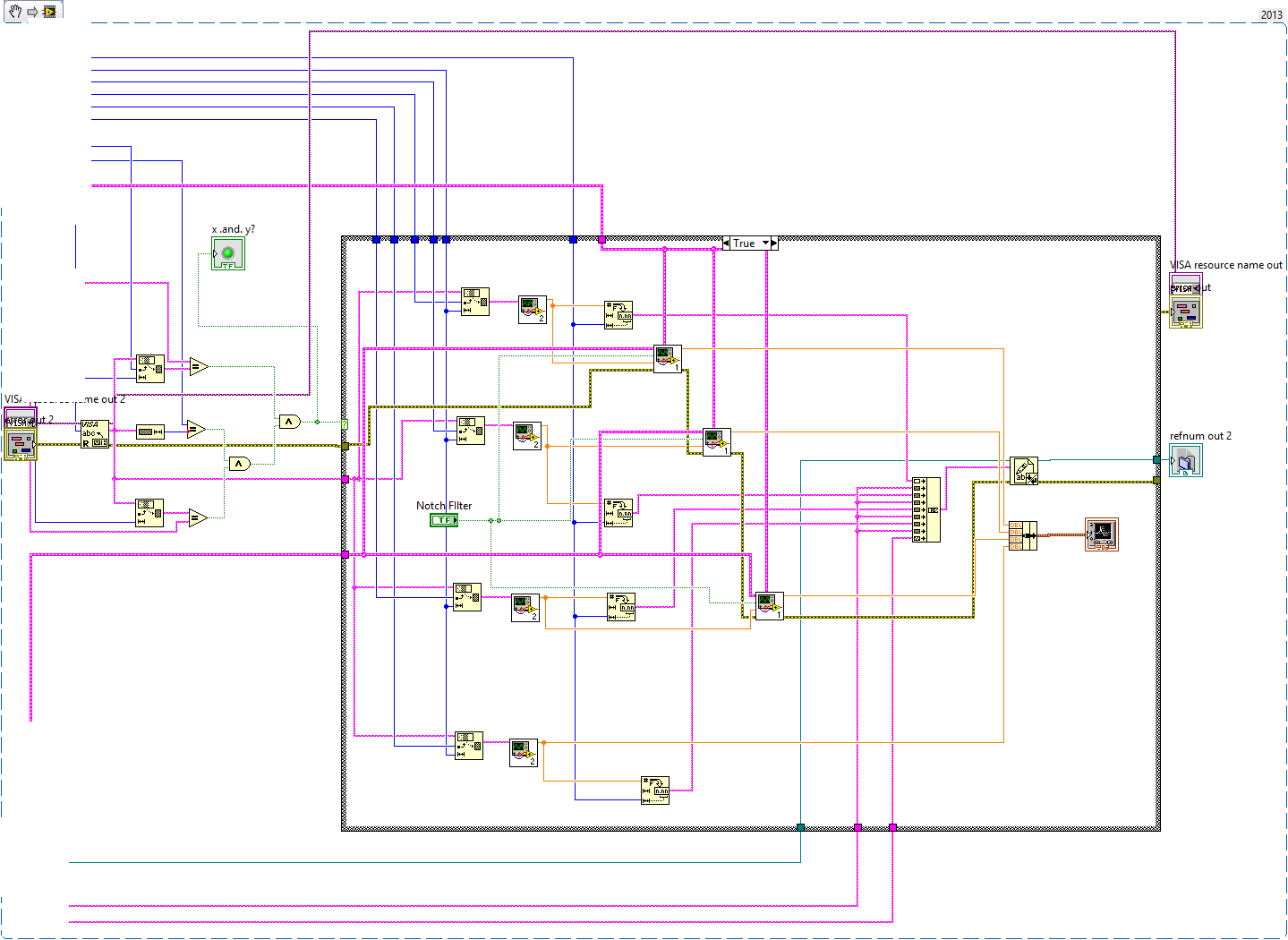Select the string function left of top Equal node
The height and width of the screenshot is (940, 1288).
click(150, 369)
